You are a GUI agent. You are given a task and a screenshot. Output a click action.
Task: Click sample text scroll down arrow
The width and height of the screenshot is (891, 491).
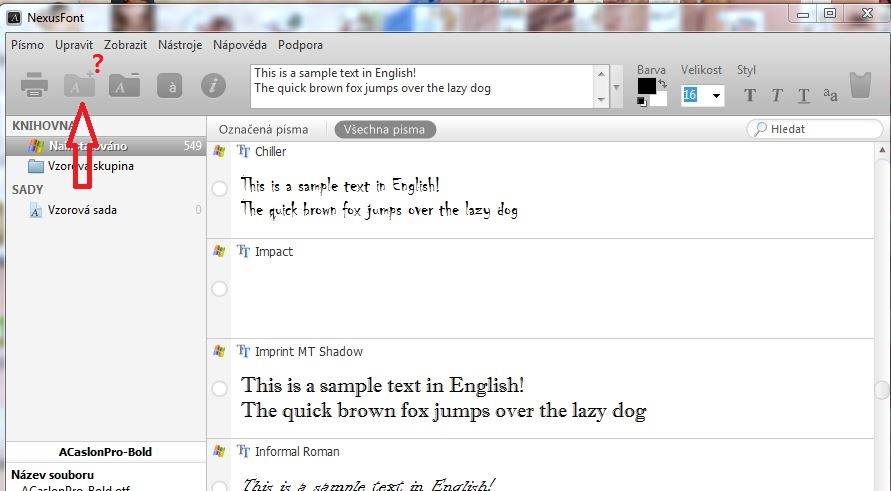point(601,100)
